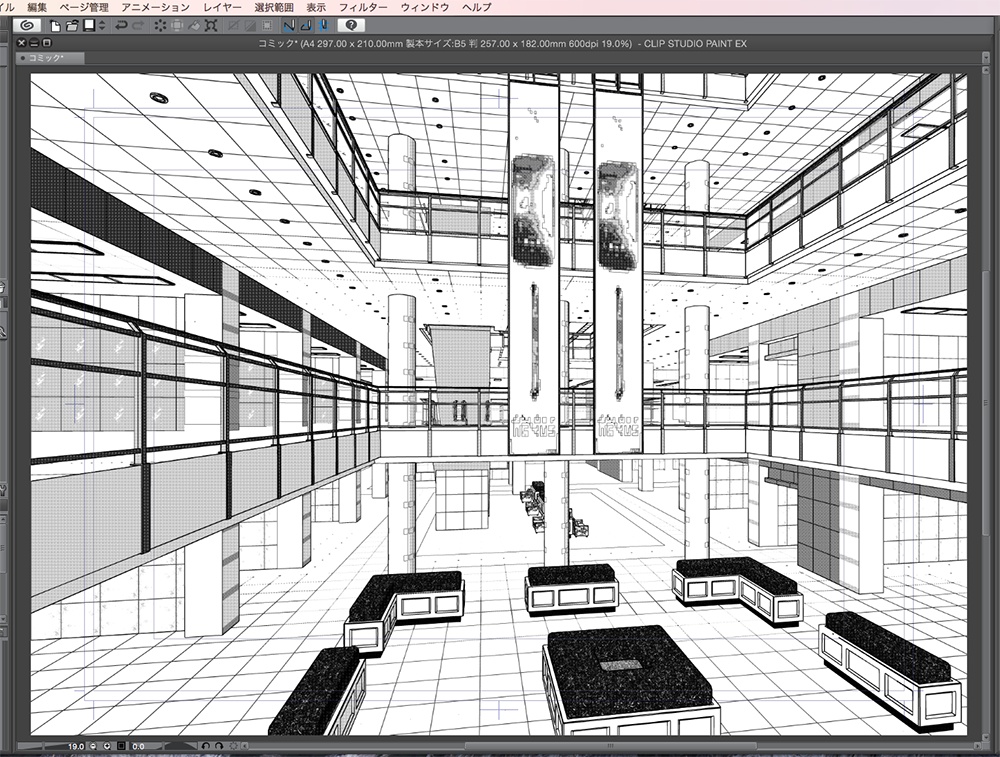Open the フィルター menu
Viewport: 1000px width, 757px height.
(x=363, y=8)
